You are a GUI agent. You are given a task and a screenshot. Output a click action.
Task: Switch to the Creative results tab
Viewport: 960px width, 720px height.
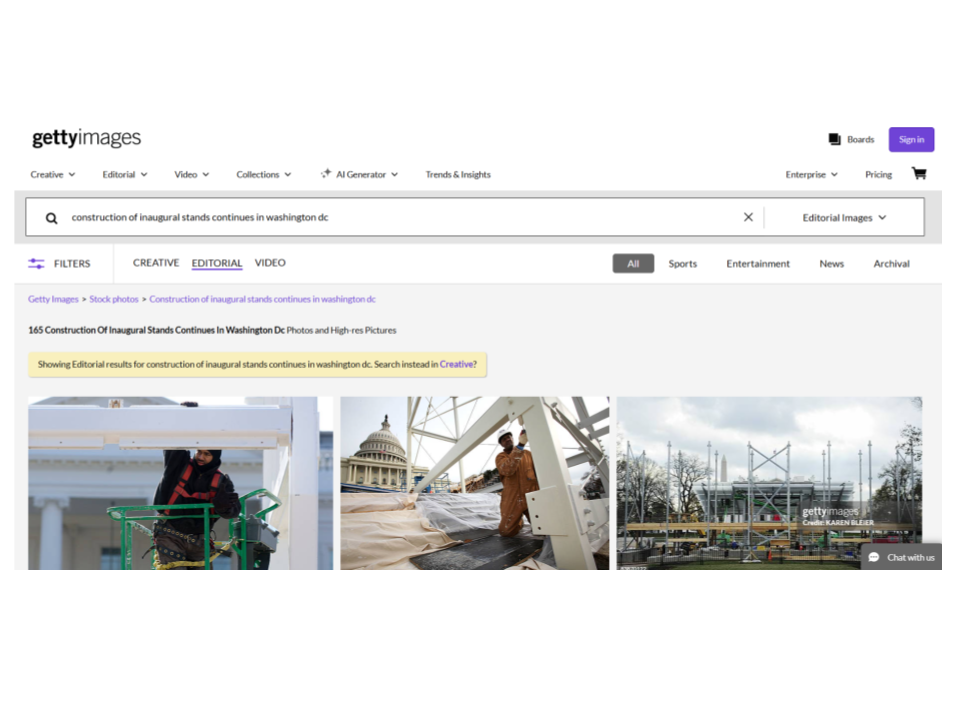156,263
